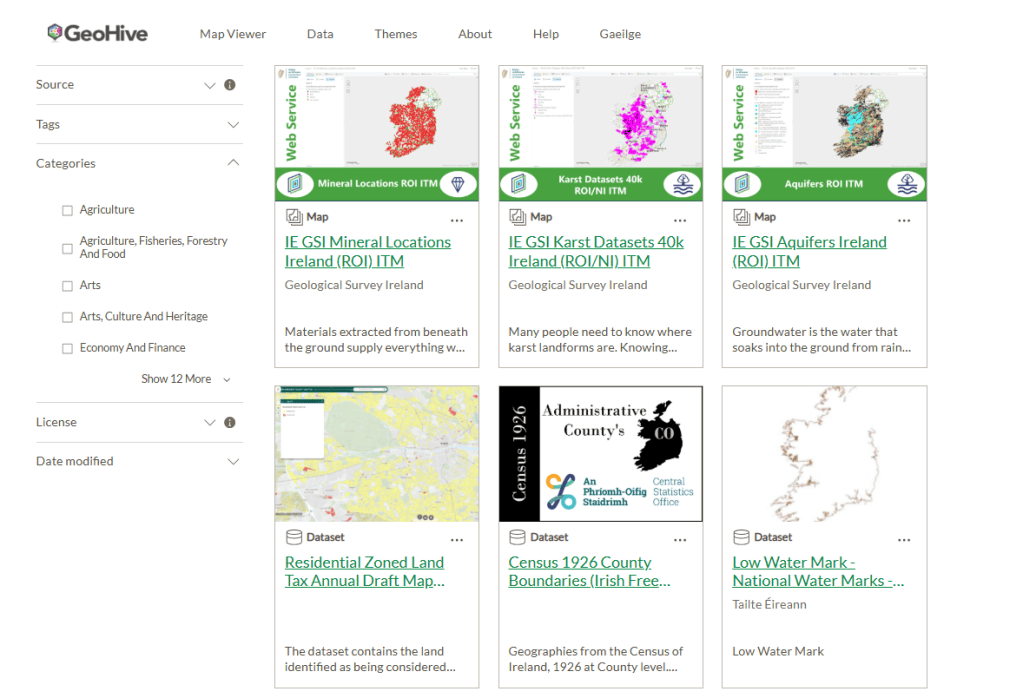Open IE GSI Mineral Locations Ireland link
This screenshot has height=698, width=1023.
pos(367,252)
